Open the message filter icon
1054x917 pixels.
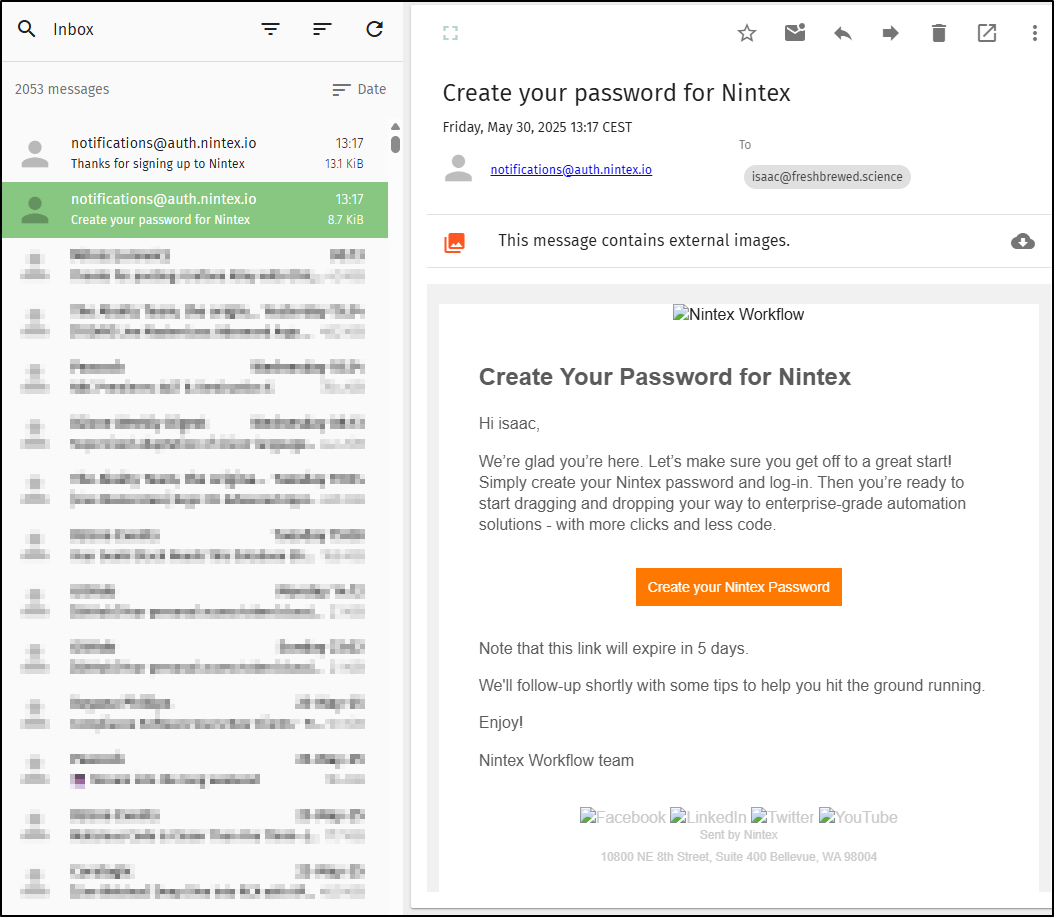(x=270, y=29)
